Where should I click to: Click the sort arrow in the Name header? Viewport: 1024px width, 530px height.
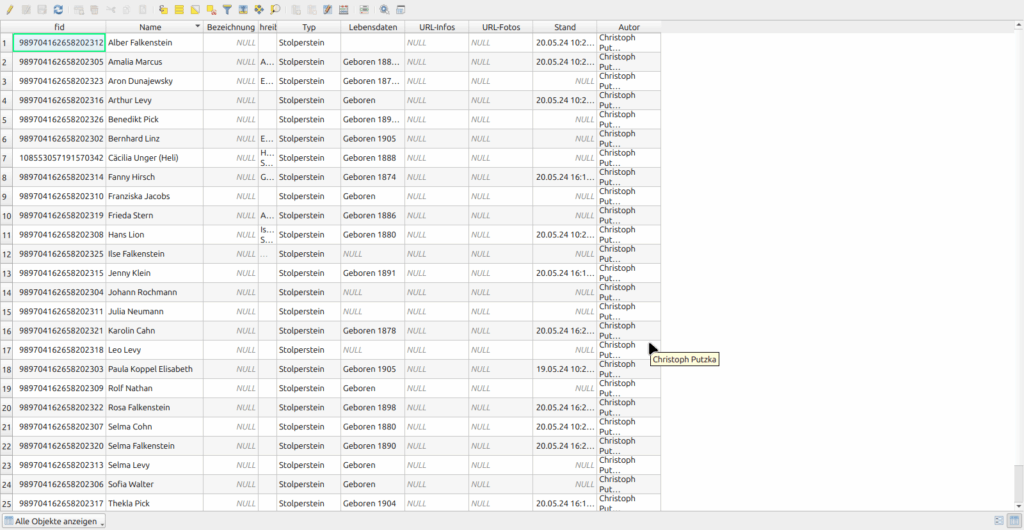(x=197, y=27)
